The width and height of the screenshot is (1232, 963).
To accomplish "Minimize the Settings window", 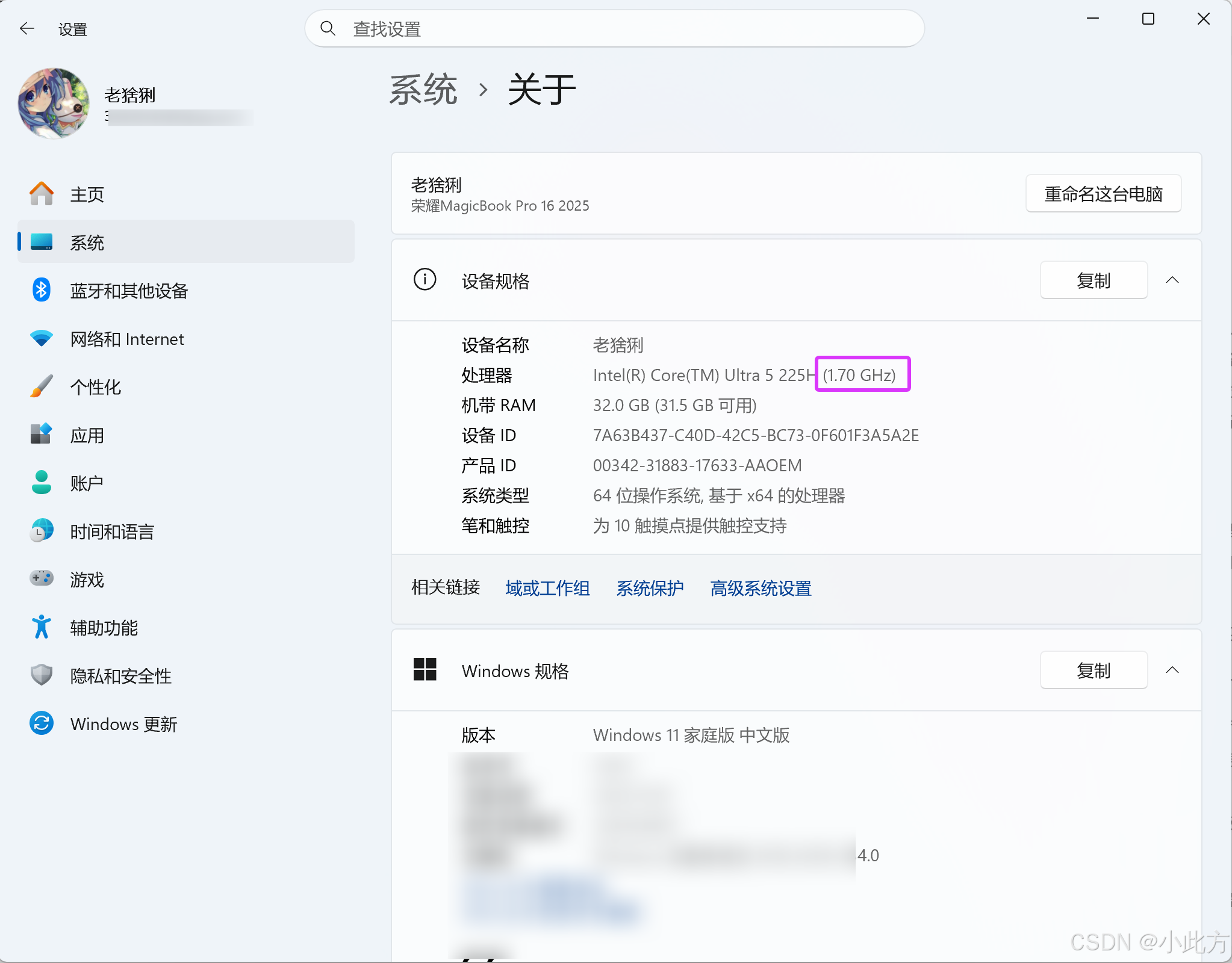I will click(x=1093, y=19).
